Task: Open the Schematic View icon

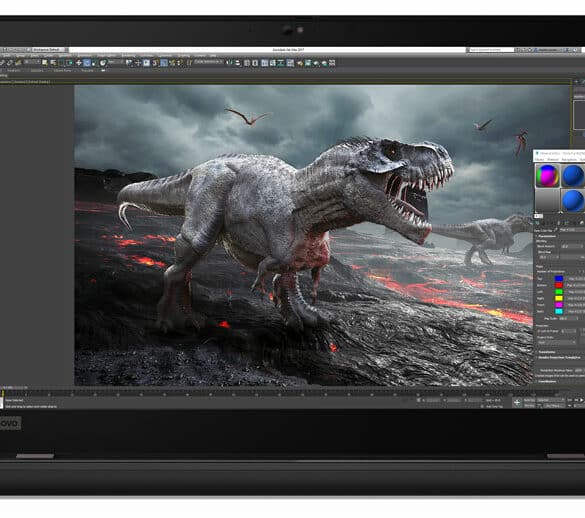Action: [281, 62]
